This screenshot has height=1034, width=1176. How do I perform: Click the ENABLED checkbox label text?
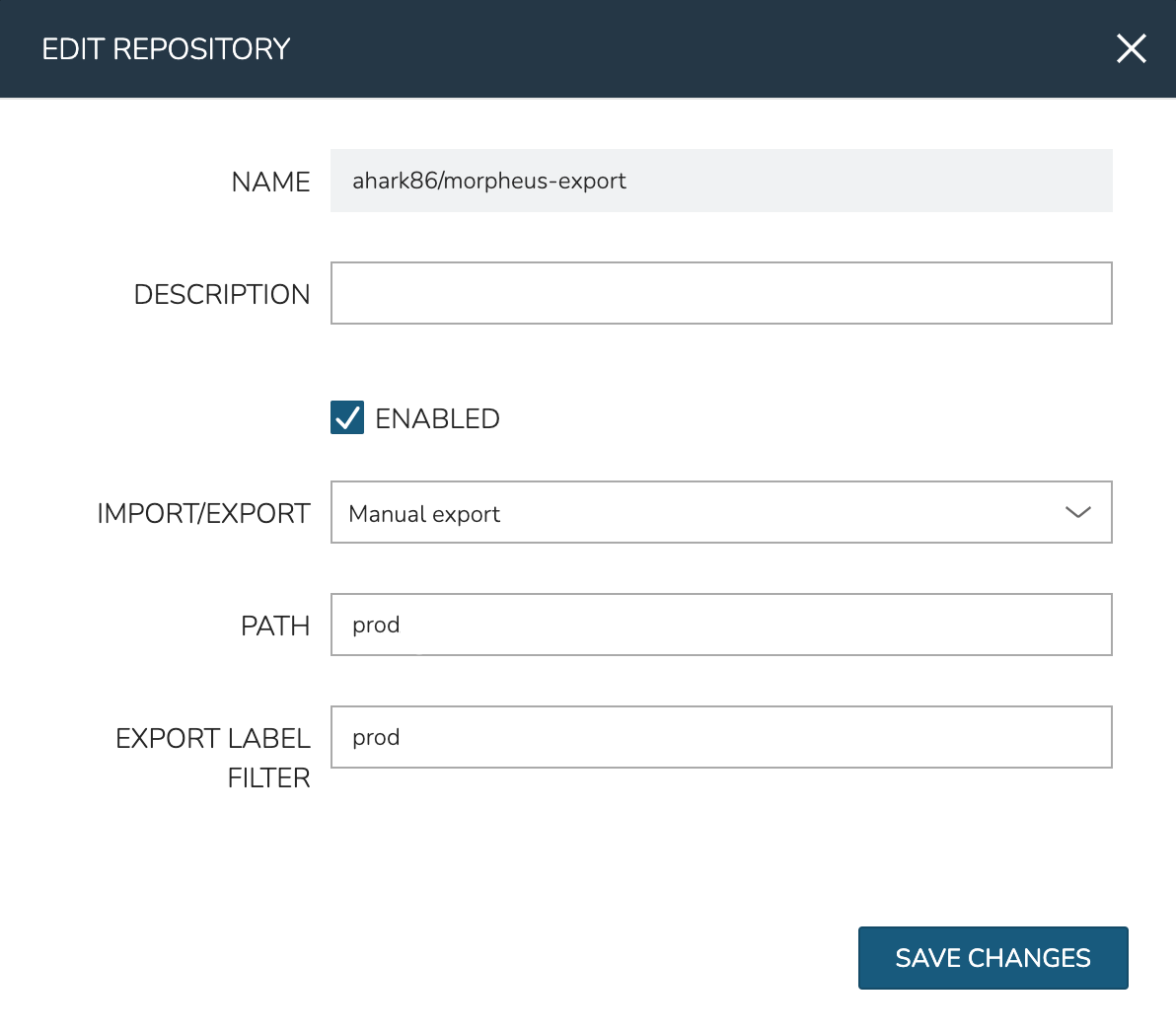point(437,419)
